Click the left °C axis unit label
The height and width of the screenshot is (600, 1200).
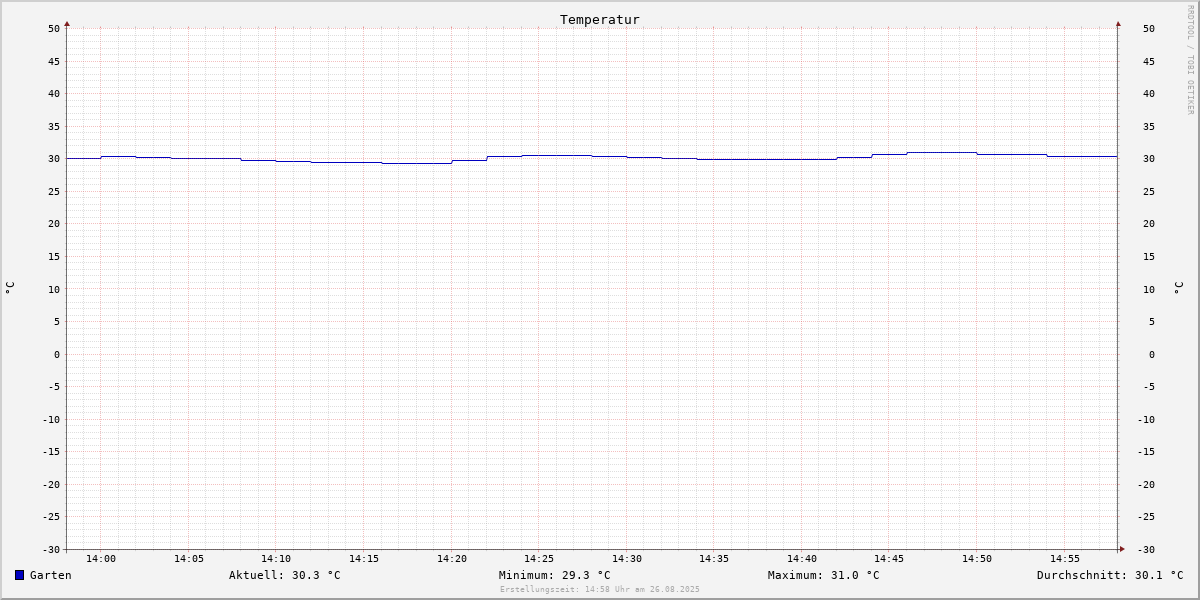tap(10, 287)
